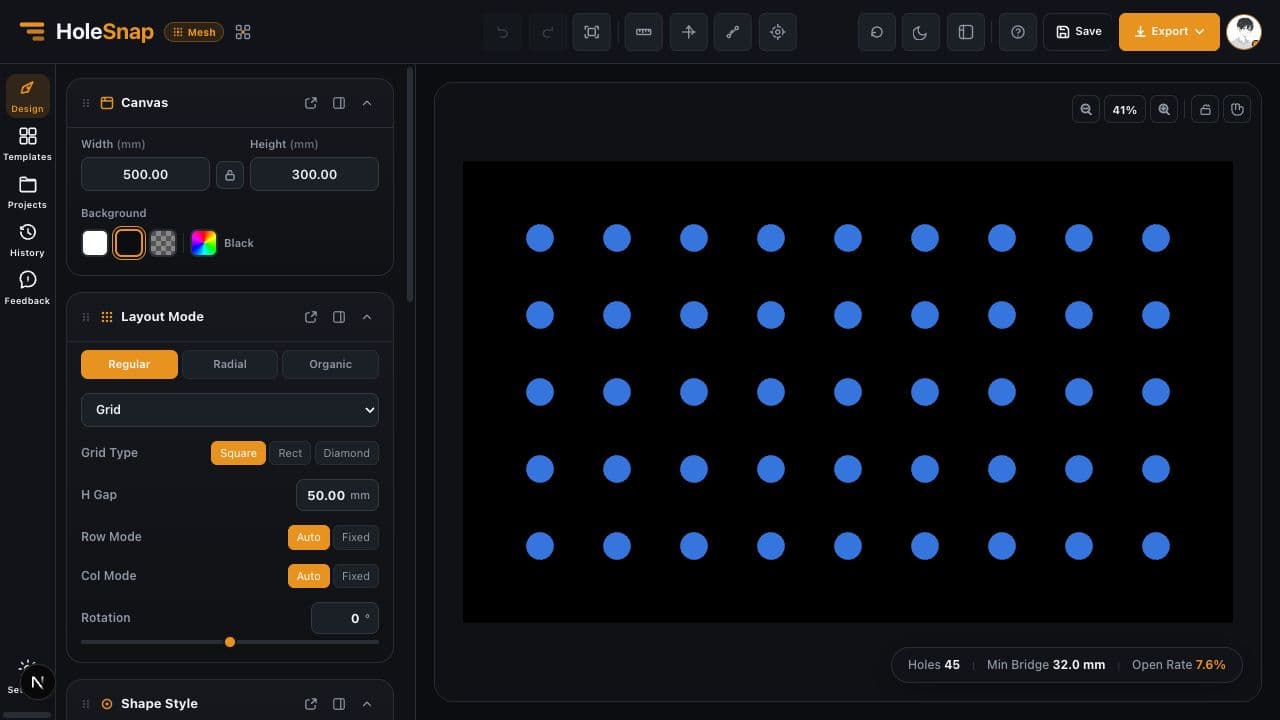Set Grid Type to Square
1280x720 pixels.
pos(238,453)
